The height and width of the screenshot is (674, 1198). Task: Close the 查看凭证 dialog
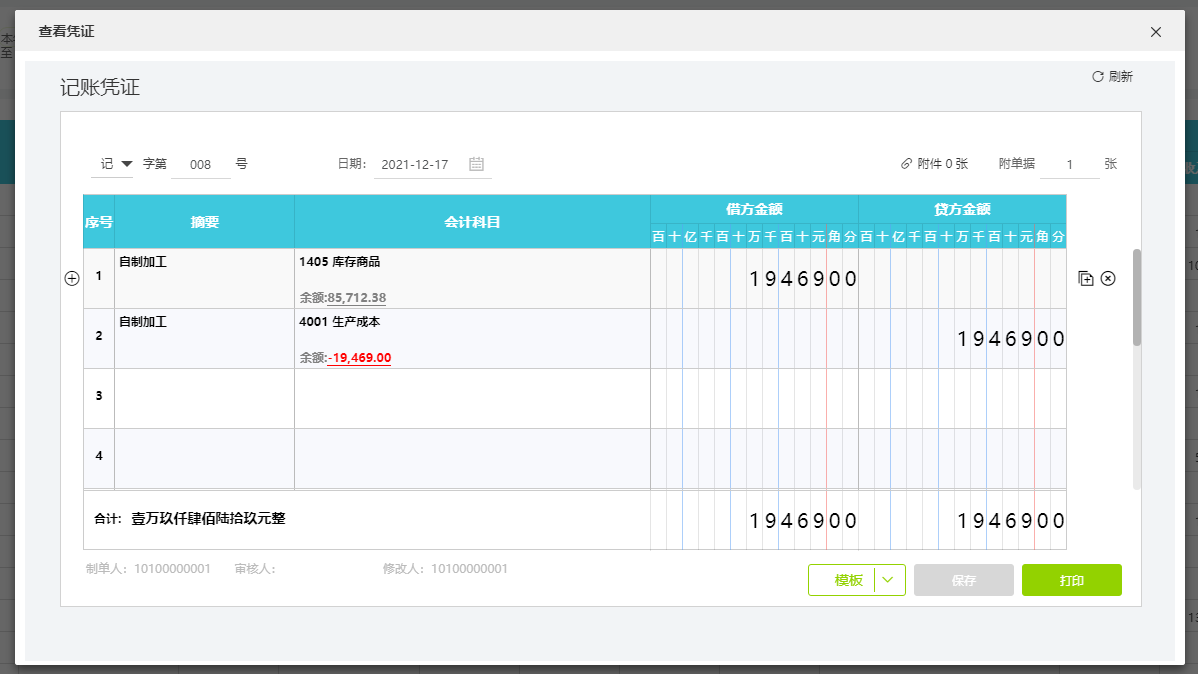tap(1156, 32)
